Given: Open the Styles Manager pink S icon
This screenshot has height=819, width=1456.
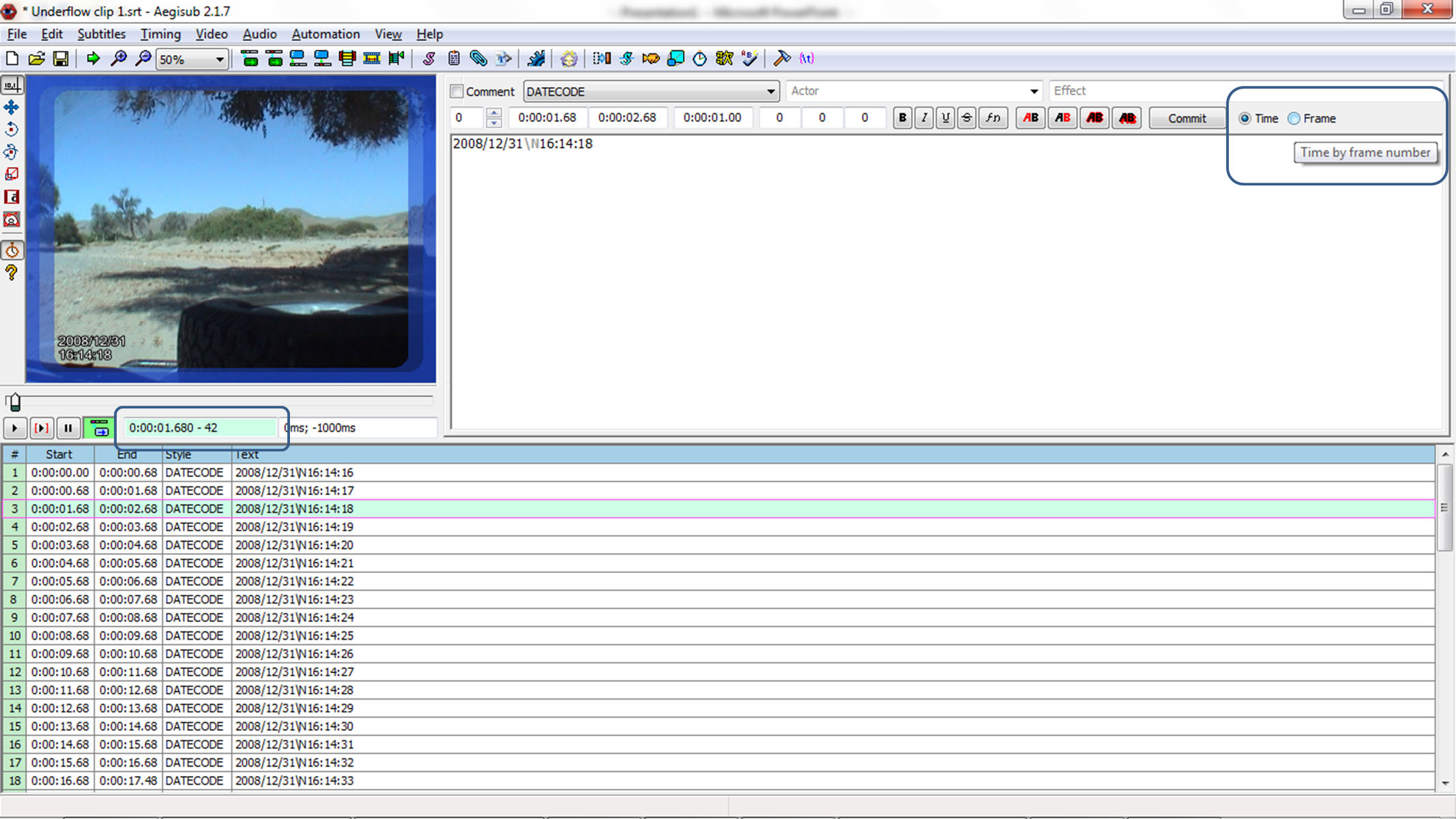Looking at the screenshot, I should point(428,59).
